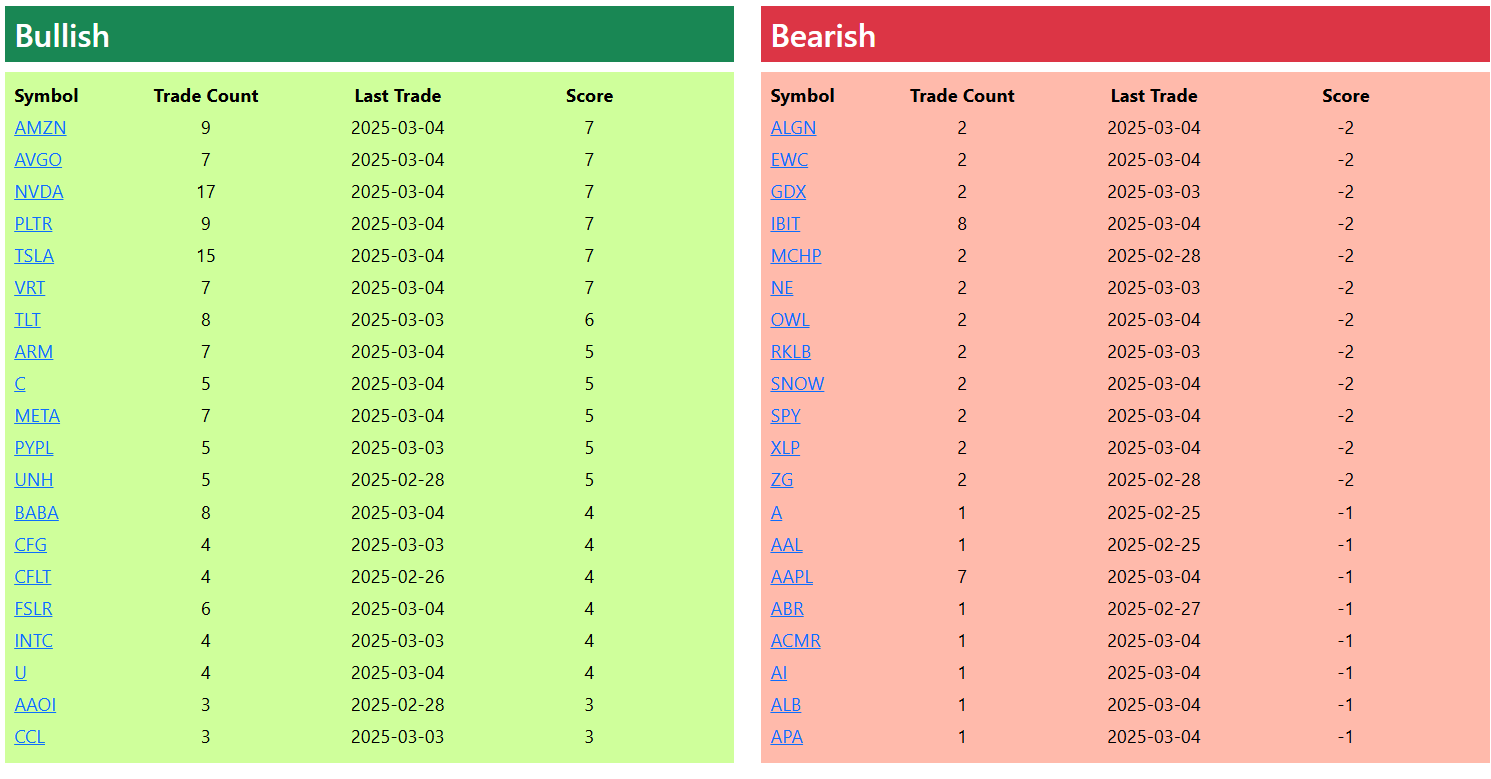Click the Bearish table Last Trade header

(1154, 96)
